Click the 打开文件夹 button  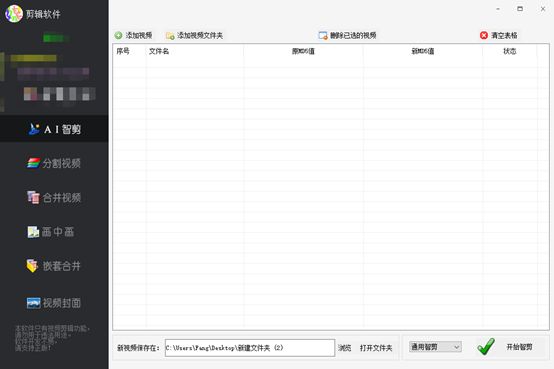click(376, 348)
